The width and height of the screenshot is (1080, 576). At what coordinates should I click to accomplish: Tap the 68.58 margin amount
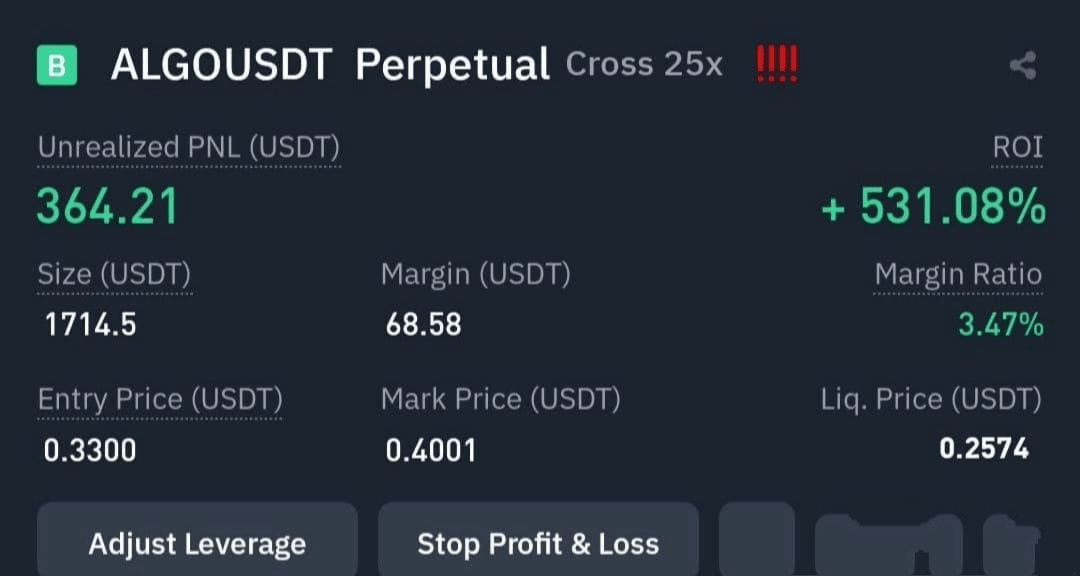coord(423,325)
